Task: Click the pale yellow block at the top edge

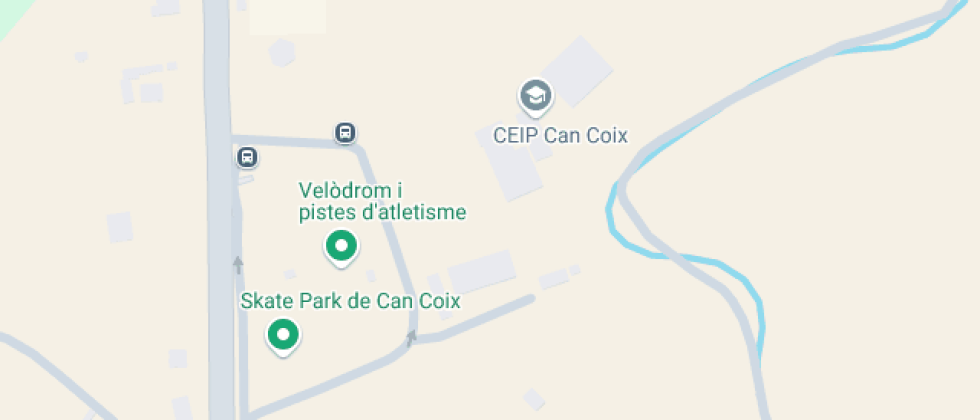Action: click(288, 16)
